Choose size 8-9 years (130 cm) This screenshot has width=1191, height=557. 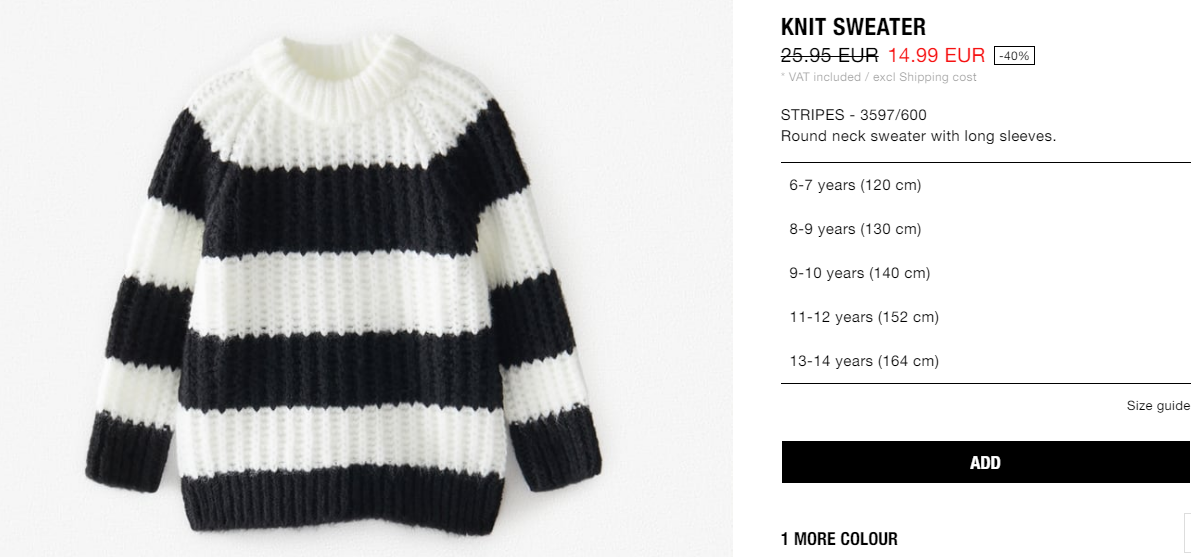[x=986, y=229]
